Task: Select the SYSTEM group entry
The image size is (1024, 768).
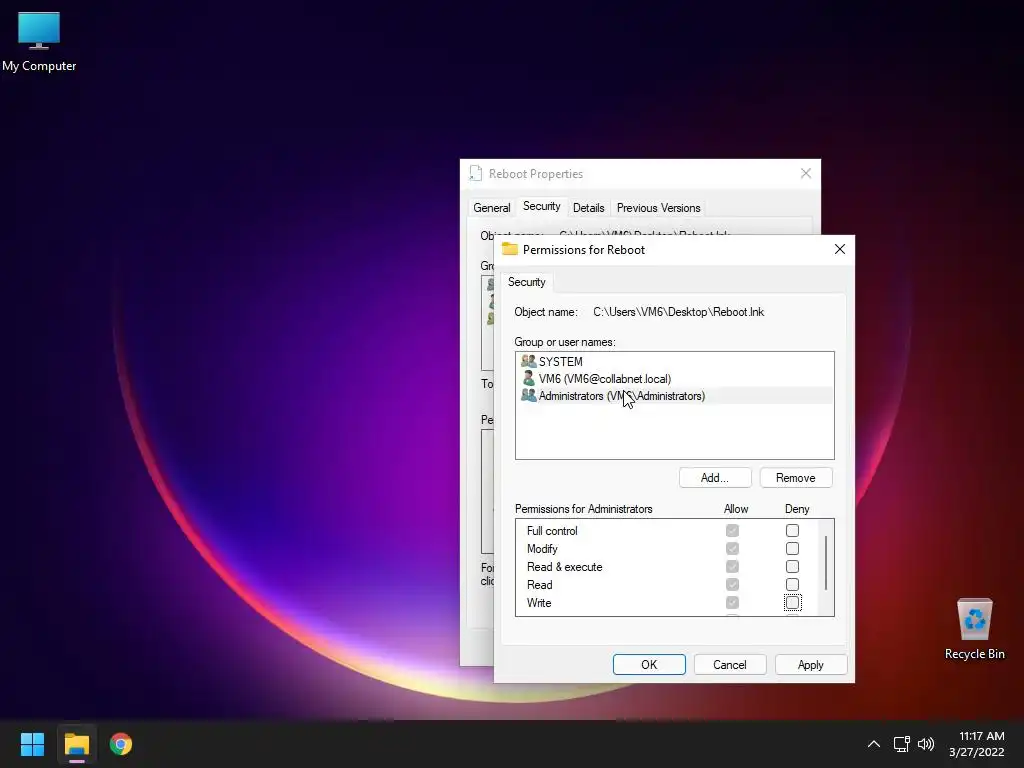Action: coord(674,361)
